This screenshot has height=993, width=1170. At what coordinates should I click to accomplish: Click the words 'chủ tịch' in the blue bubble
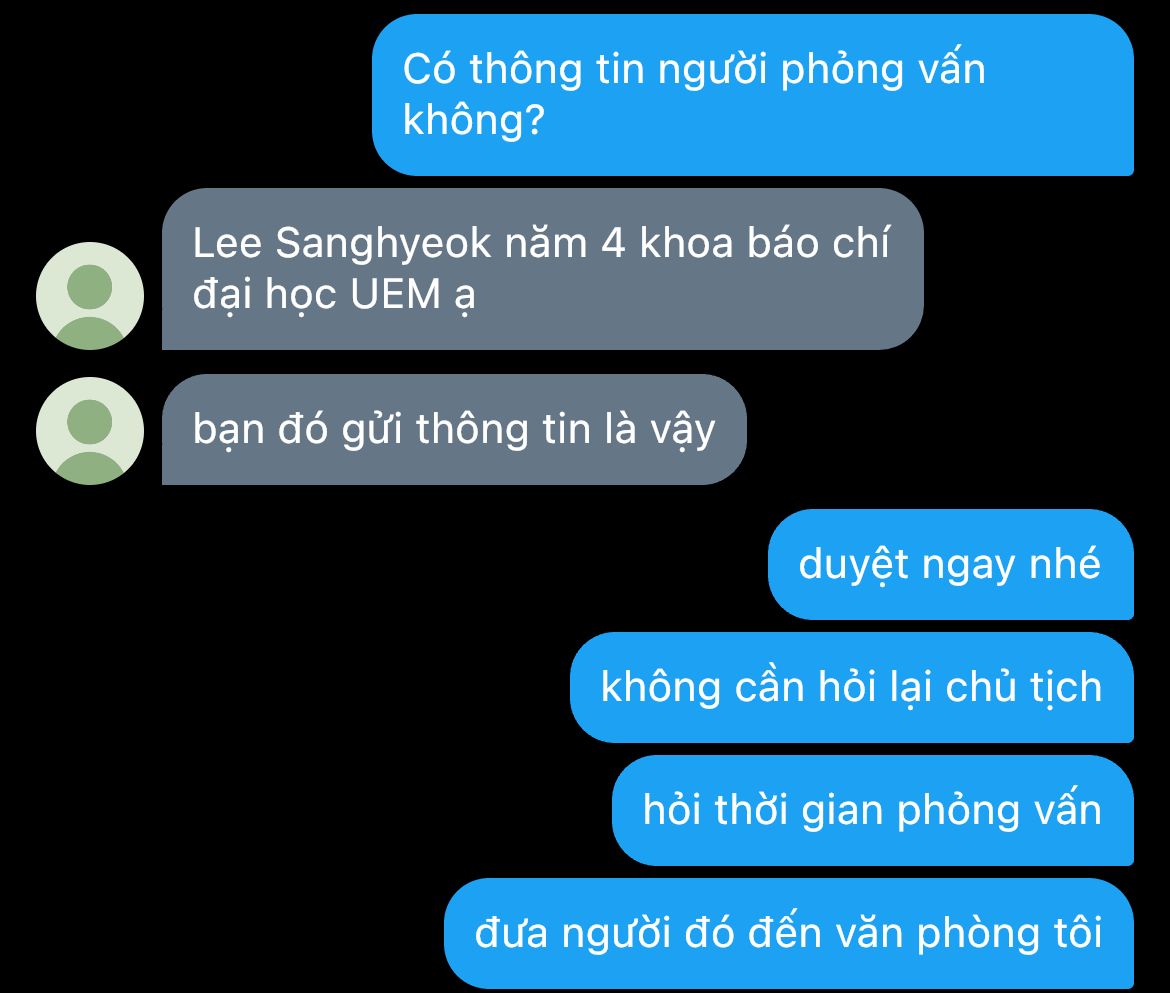1024,686
